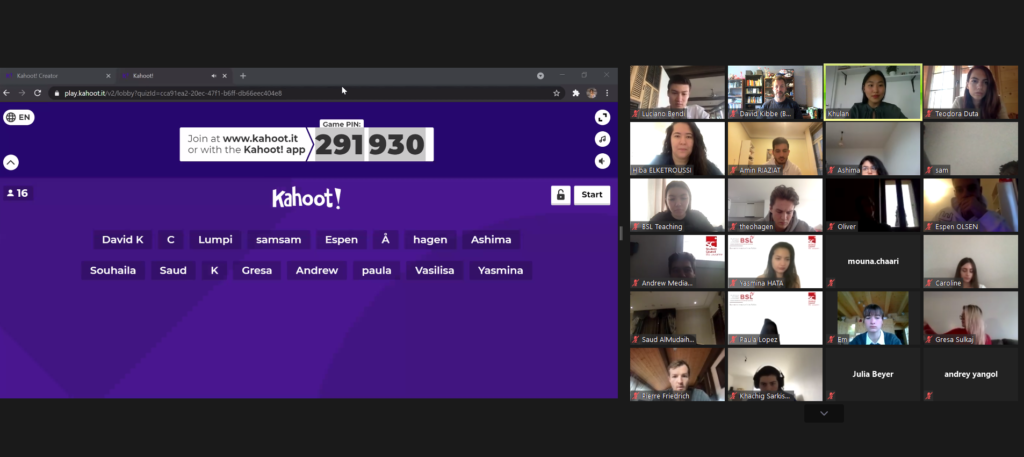This screenshot has width=1024, height=457.
Task: Select Khulan's highlighted video tile
Action: (x=872, y=92)
